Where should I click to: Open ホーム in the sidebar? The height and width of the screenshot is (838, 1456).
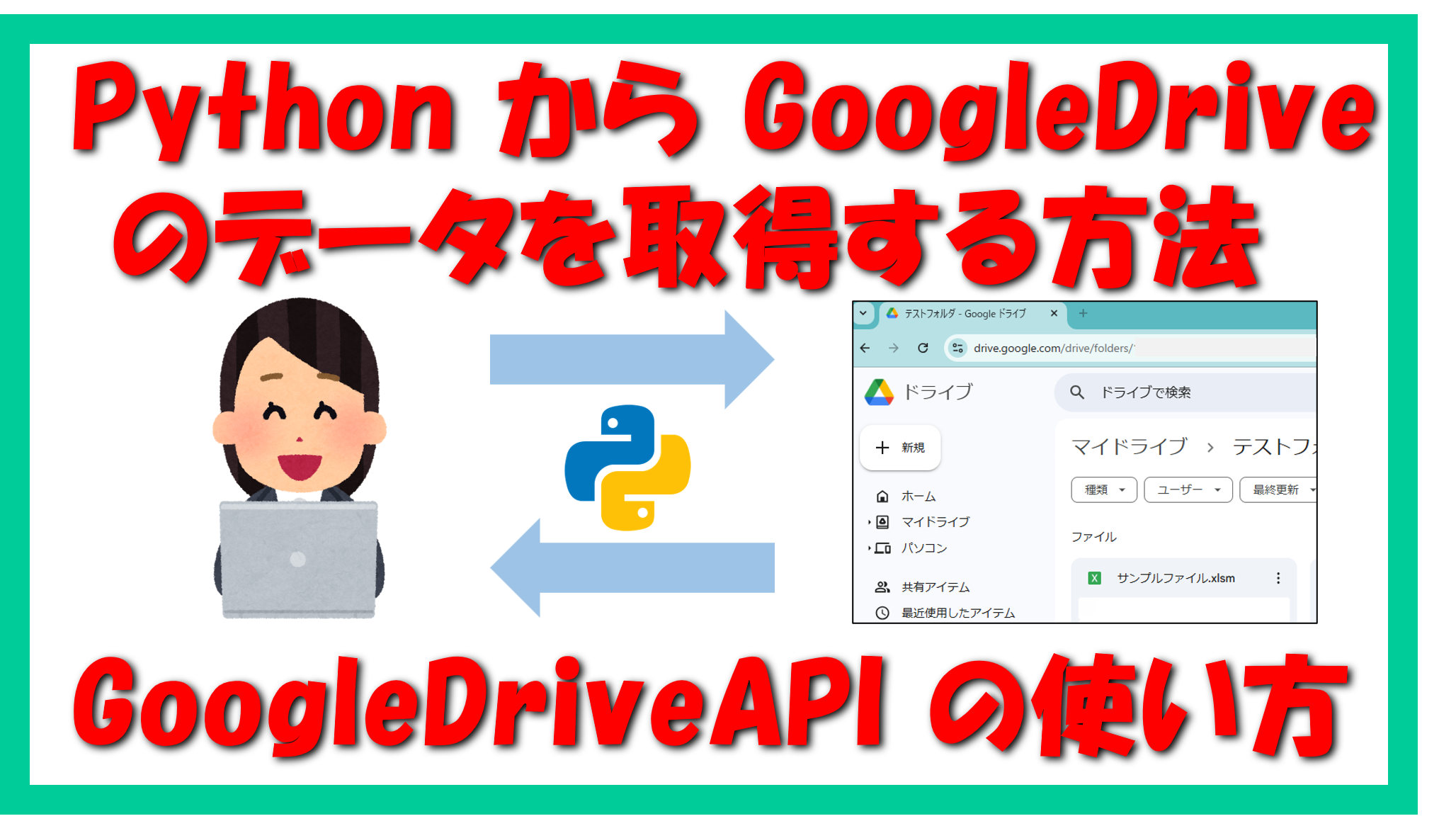(x=918, y=497)
